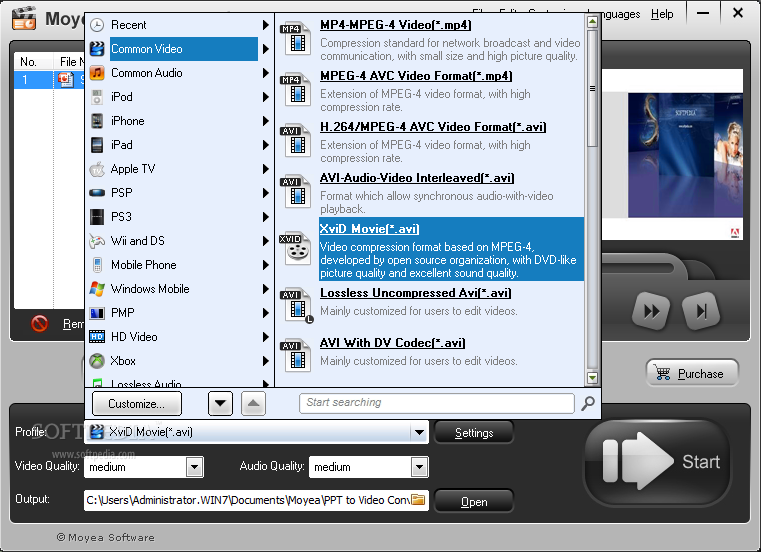This screenshot has width=761, height=552.
Task: Click the next slide preview button
Action: (x=701, y=311)
